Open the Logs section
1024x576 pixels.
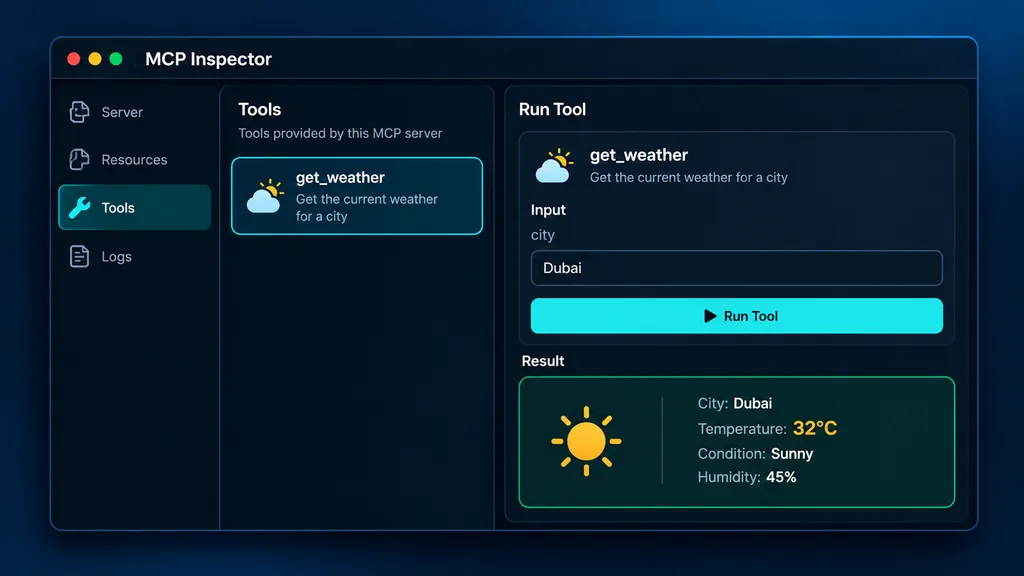[135, 256]
